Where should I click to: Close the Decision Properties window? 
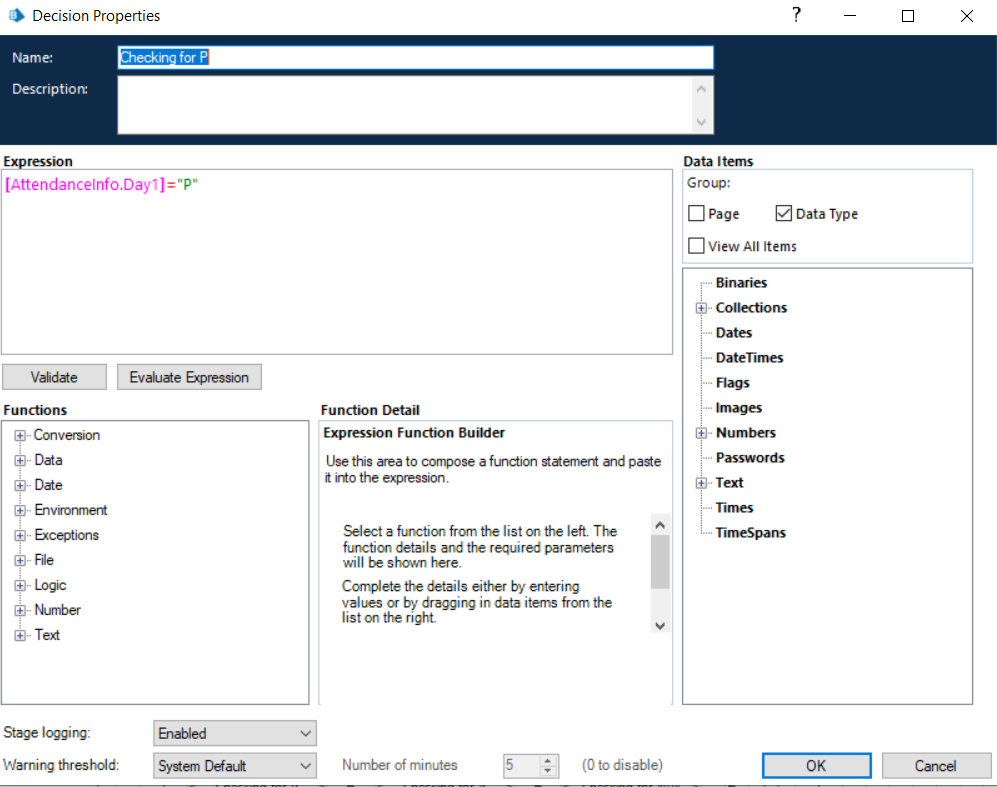click(x=966, y=16)
